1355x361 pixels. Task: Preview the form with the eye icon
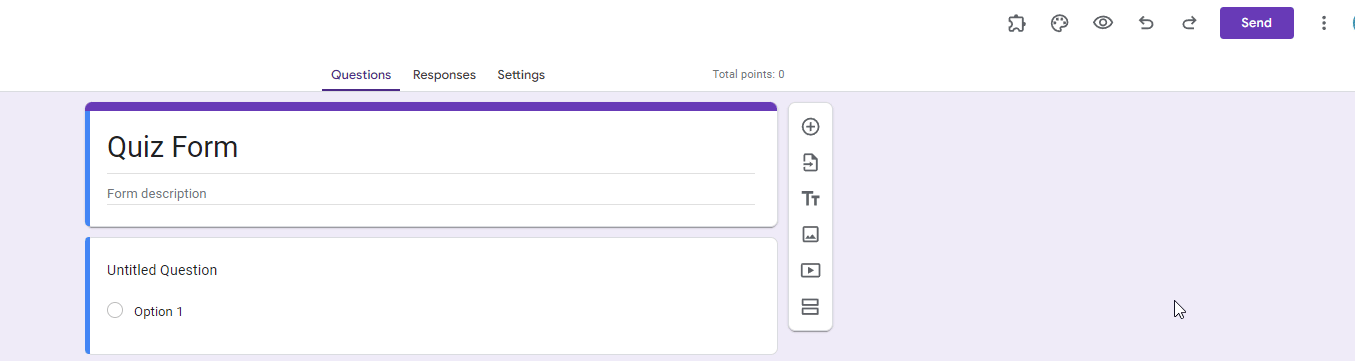tap(1103, 23)
